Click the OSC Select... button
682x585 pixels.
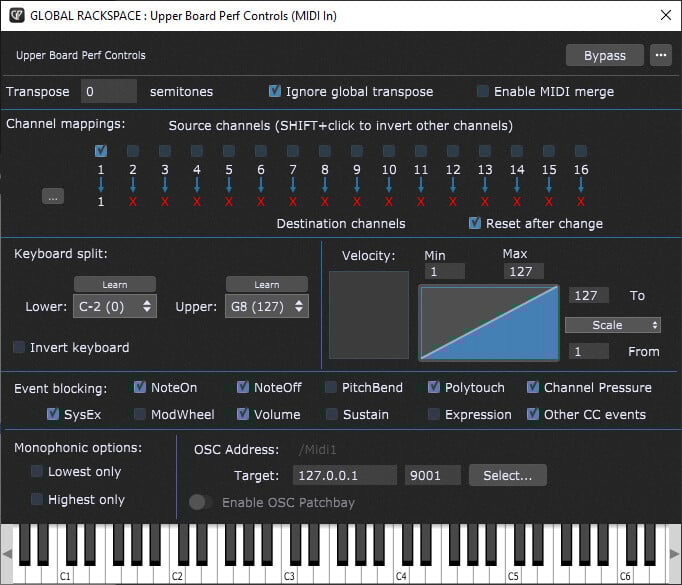(x=508, y=475)
